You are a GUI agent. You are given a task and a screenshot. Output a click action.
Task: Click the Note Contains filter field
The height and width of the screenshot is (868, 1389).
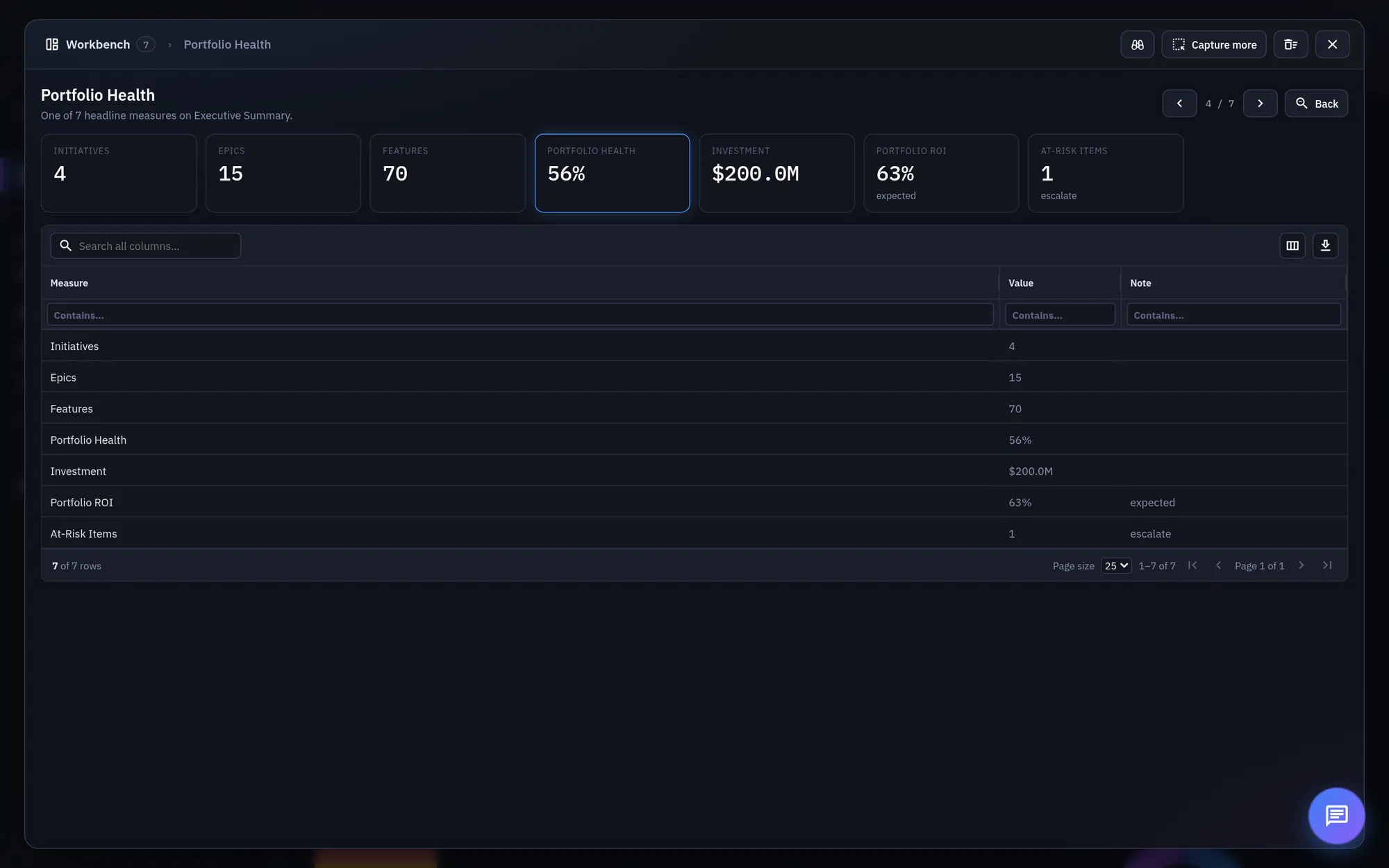[x=1233, y=315]
